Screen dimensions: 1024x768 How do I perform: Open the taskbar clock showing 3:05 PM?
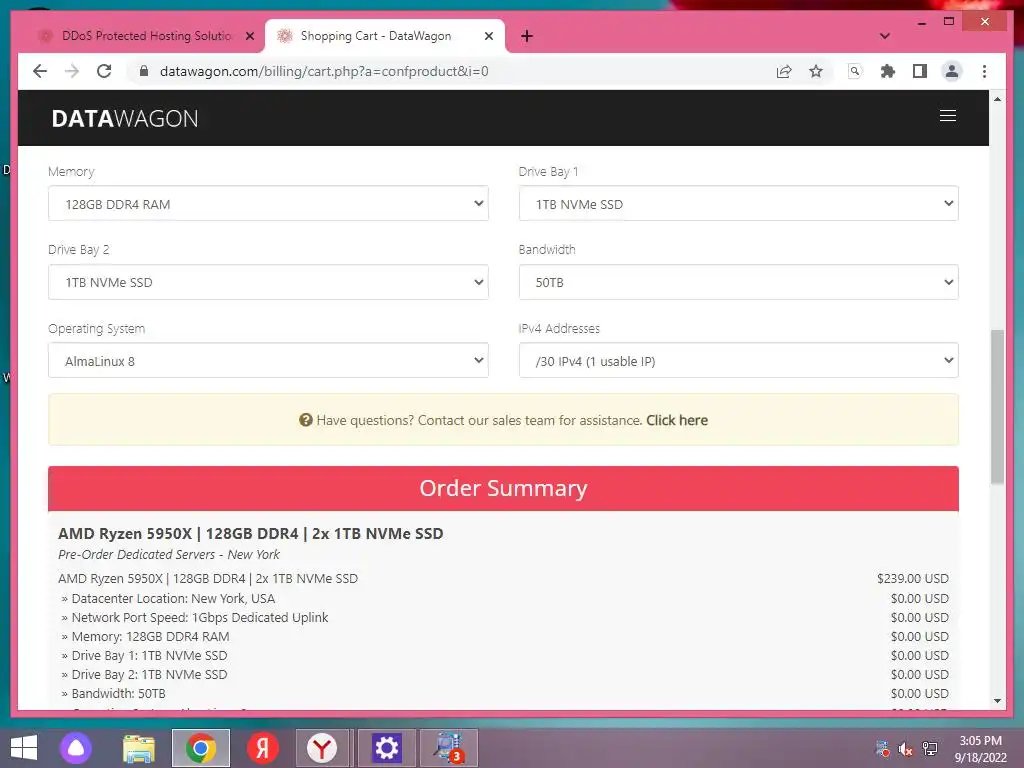click(980, 749)
